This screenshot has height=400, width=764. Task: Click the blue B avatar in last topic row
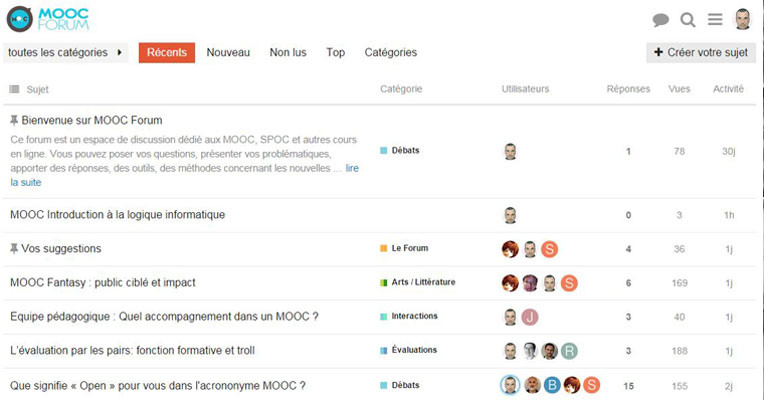(x=552, y=385)
